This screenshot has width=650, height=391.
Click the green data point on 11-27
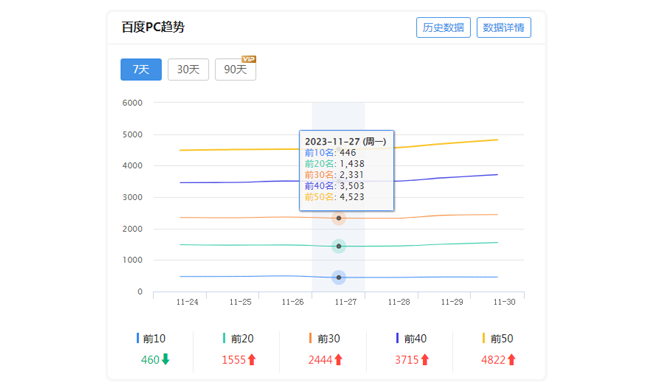tap(339, 246)
